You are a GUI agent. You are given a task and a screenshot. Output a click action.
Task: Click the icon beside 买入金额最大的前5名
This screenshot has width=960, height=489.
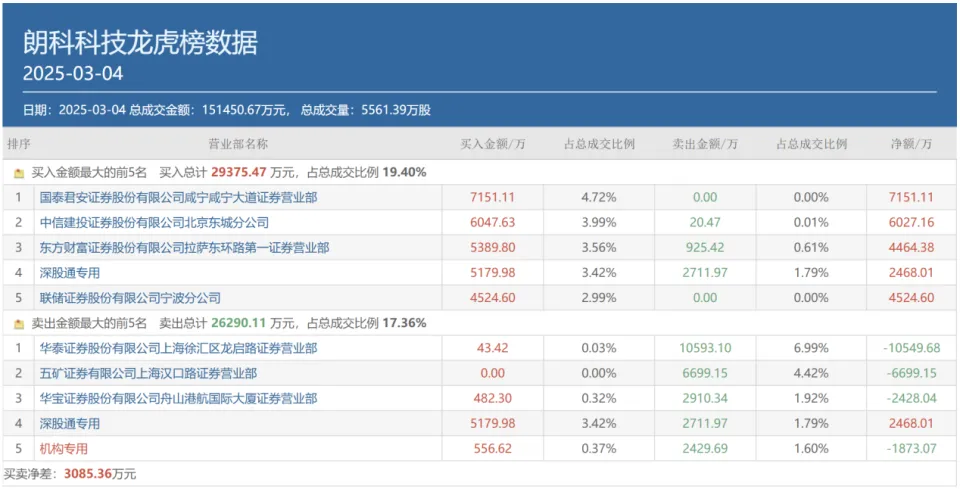18,172
